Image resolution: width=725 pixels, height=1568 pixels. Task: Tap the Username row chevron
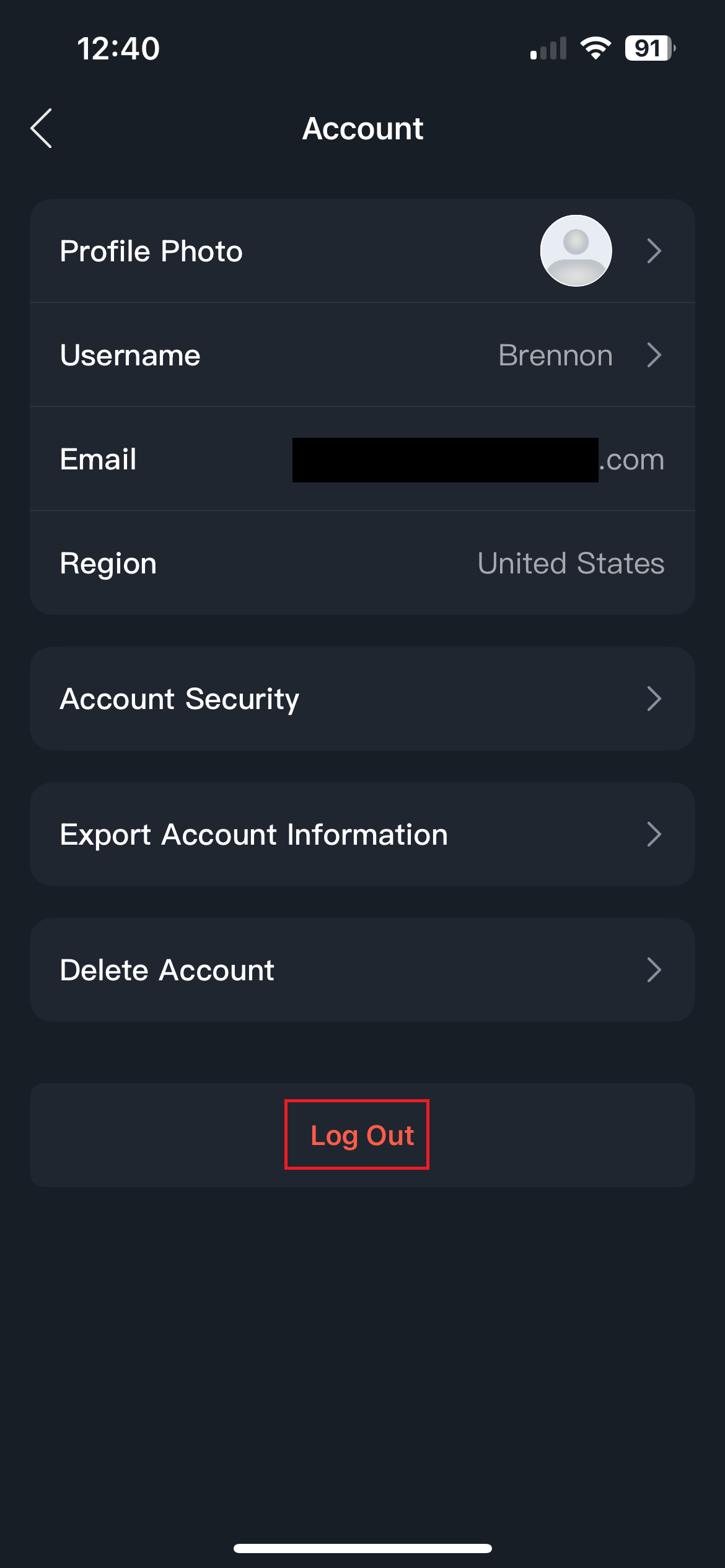654,355
